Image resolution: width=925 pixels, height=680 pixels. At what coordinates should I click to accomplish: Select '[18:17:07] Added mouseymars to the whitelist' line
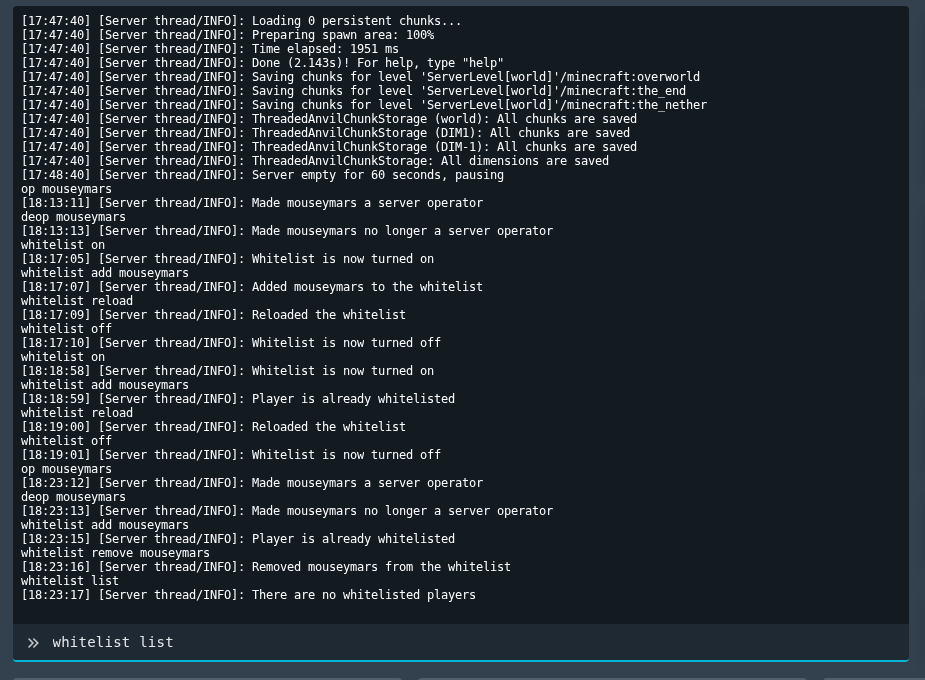252,287
